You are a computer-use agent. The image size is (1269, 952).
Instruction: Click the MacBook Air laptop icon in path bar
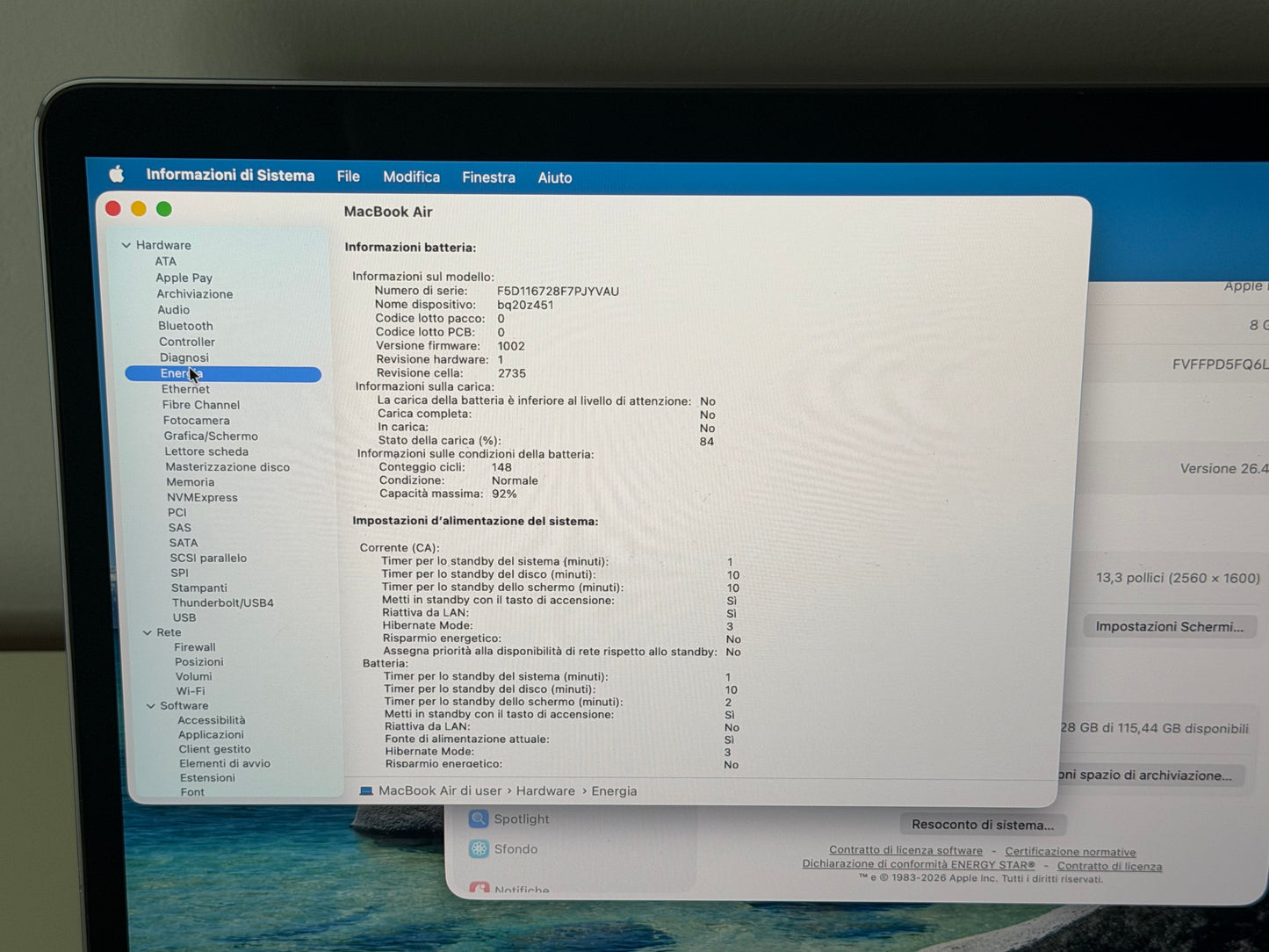(x=366, y=790)
